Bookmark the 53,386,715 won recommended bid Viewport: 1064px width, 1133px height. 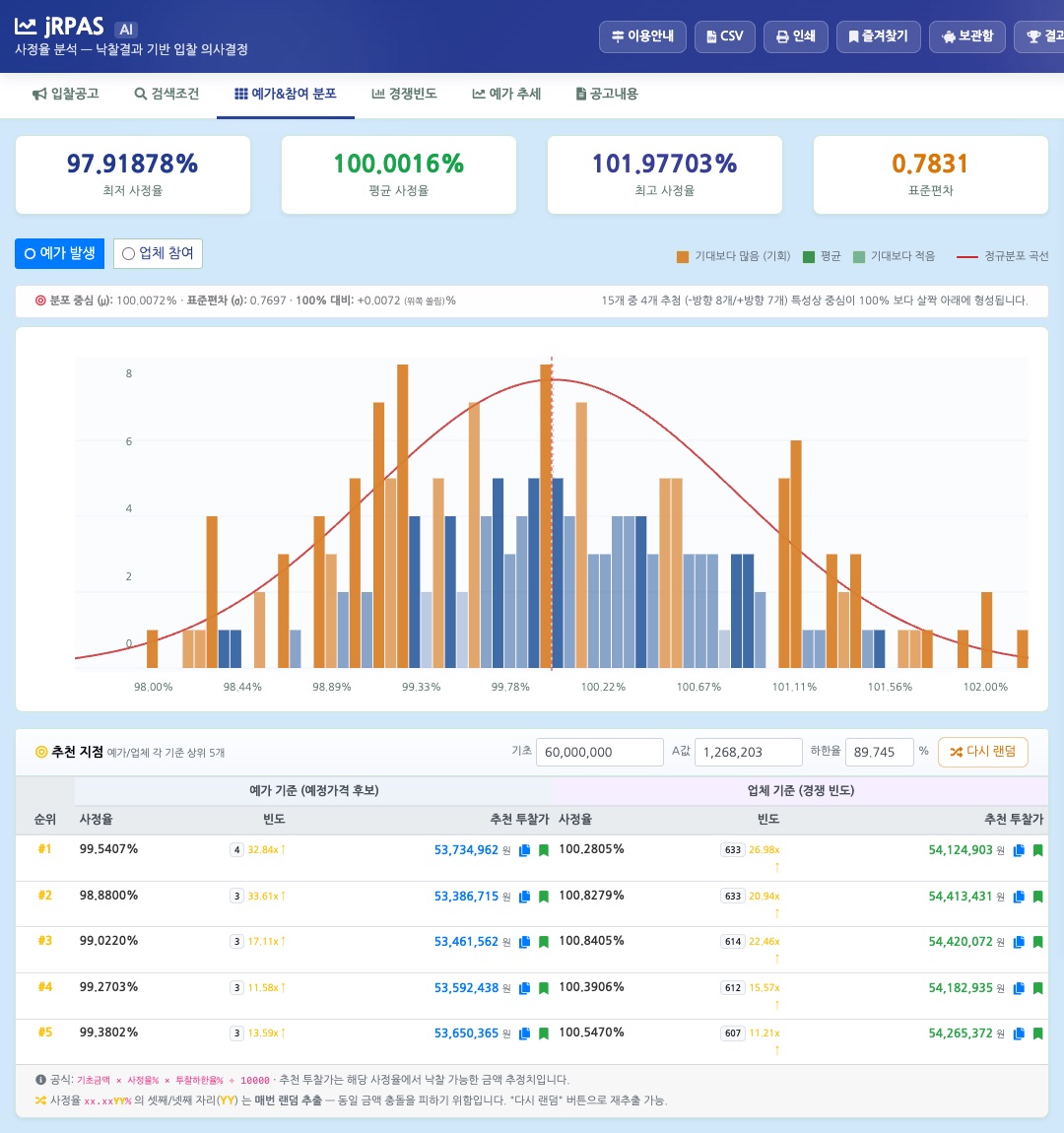[x=544, y=897]
